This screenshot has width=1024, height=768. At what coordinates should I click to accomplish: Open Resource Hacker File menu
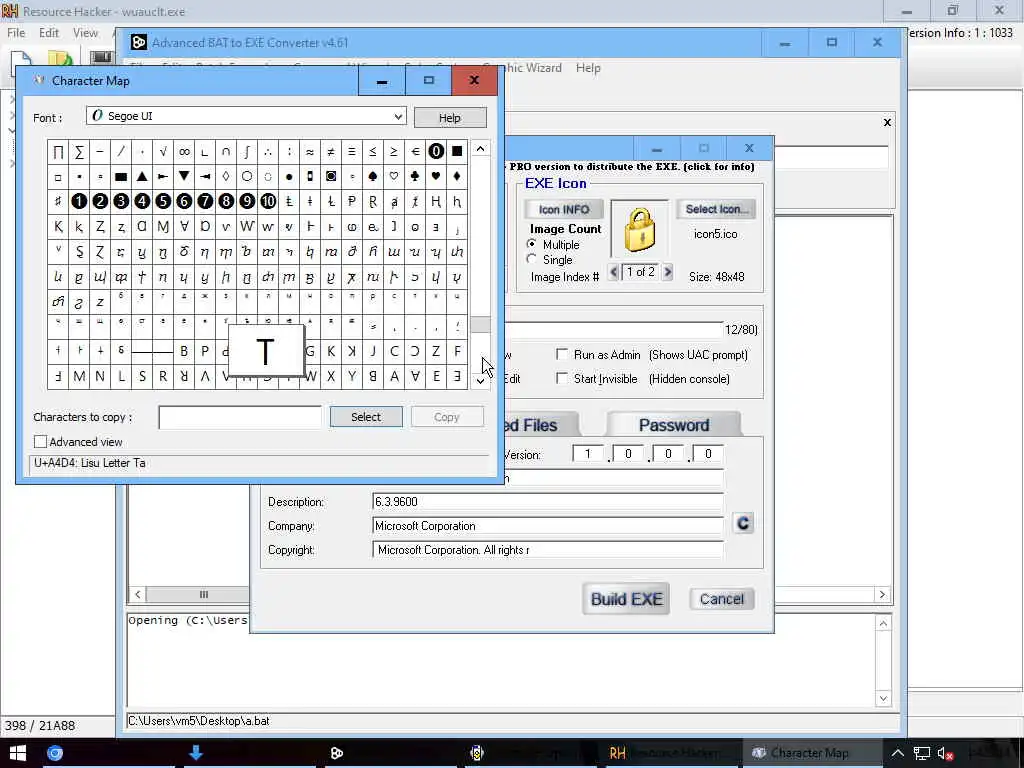(16, 33)
